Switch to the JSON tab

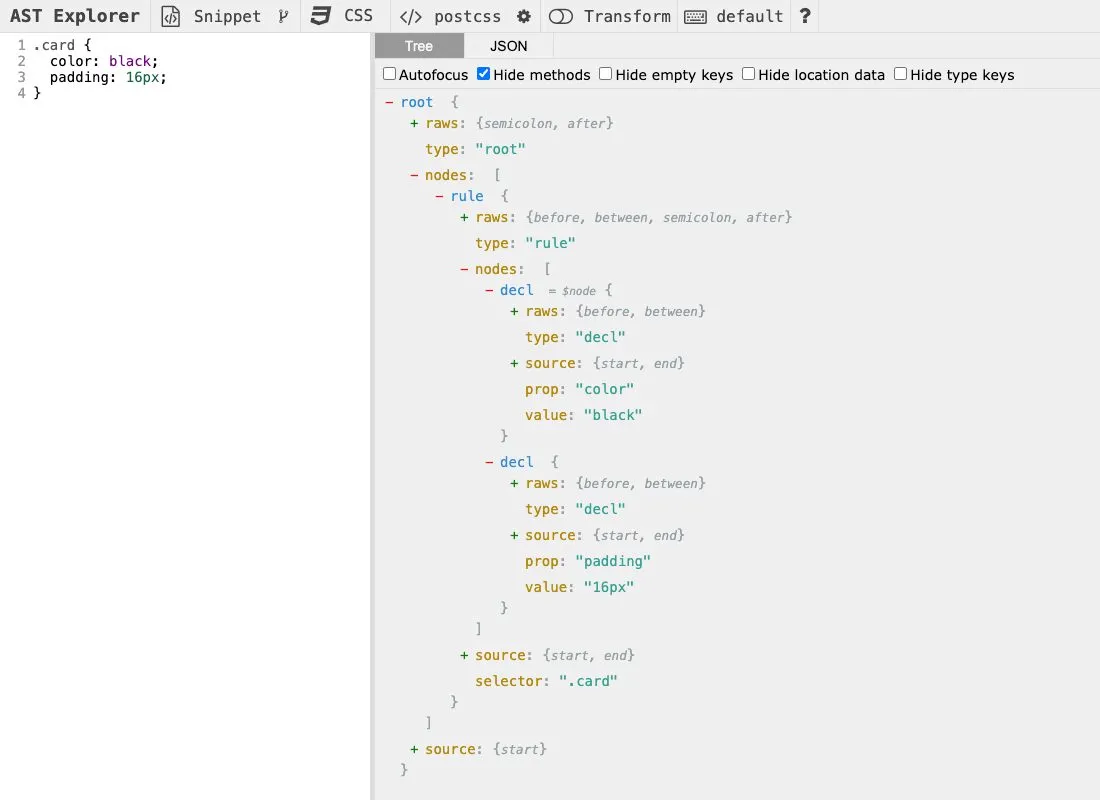(509, 46)
